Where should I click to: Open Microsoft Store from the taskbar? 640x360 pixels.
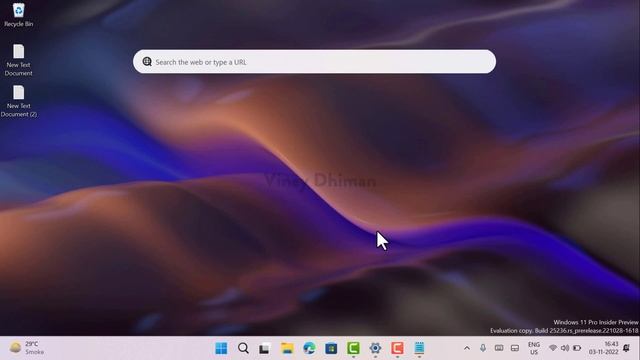(331, 348)
